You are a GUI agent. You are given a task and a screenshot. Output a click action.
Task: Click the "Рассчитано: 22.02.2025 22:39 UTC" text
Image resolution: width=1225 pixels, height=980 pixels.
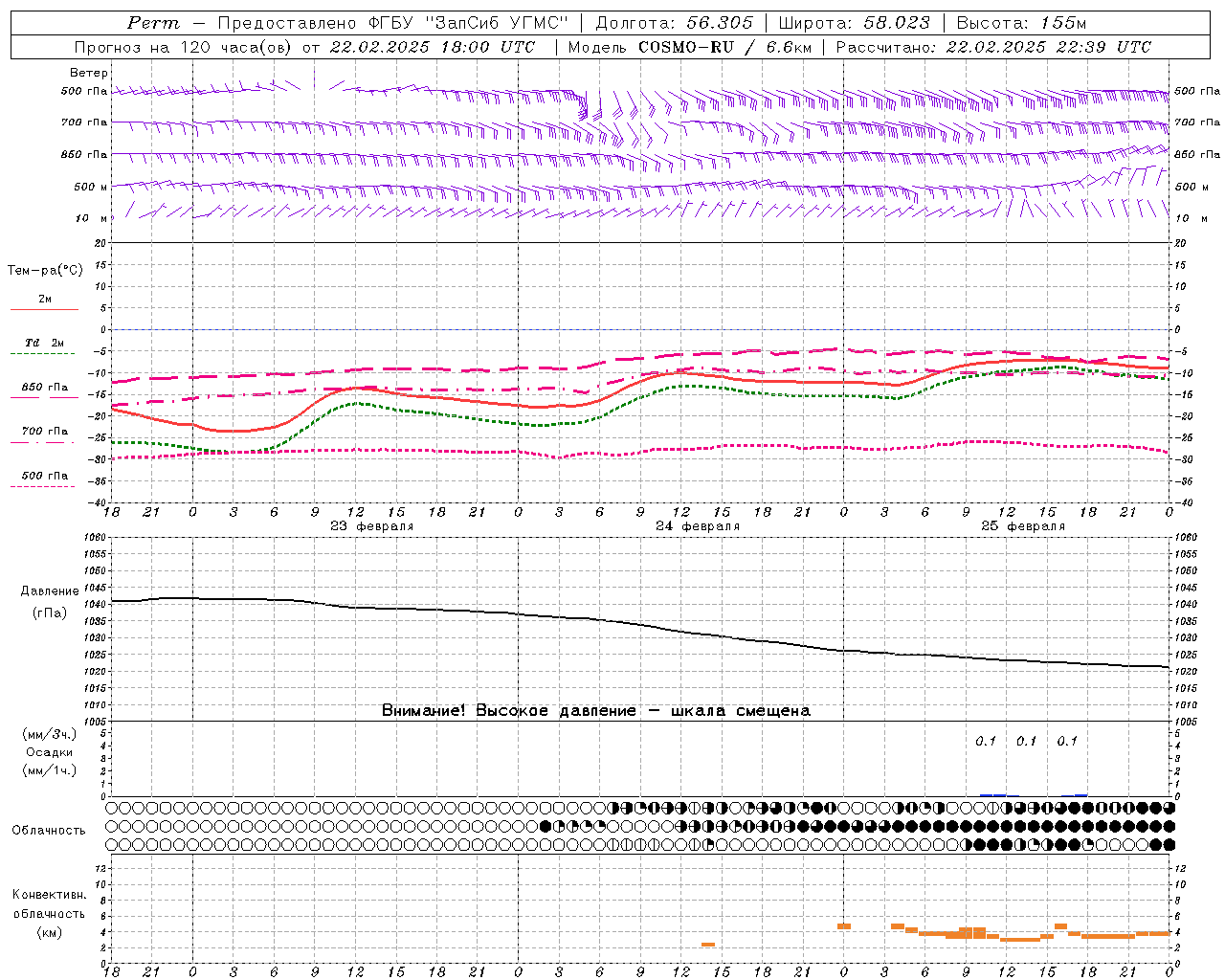click(993, 47)
